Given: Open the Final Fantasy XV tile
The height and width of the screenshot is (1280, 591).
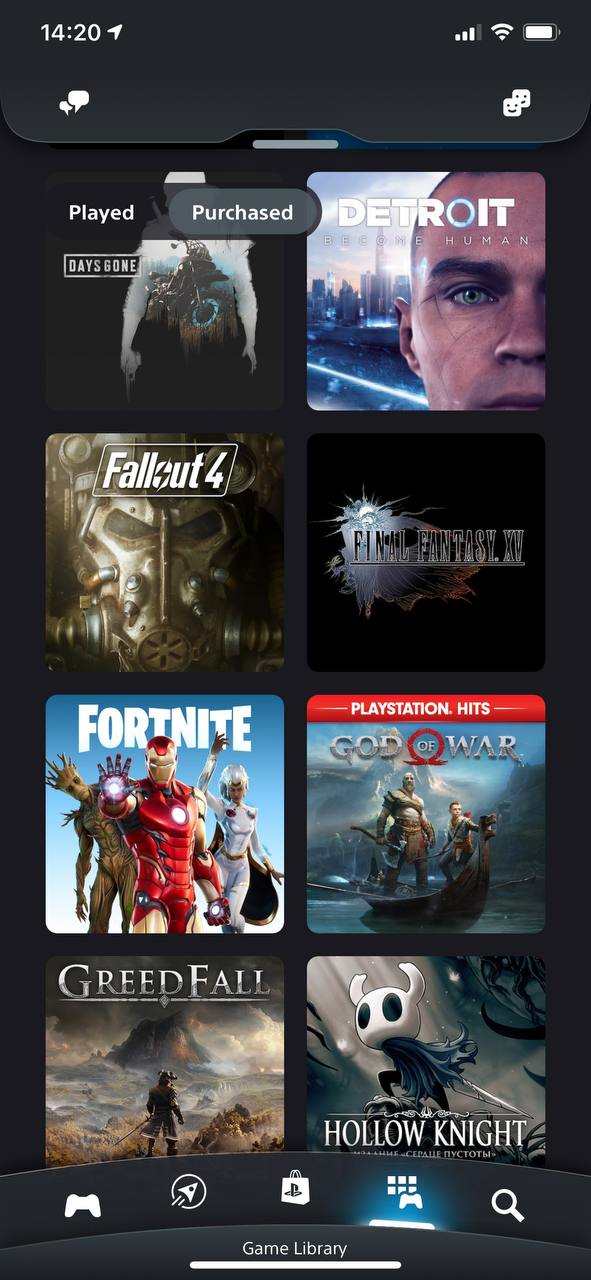Looking at the screenshot, I should click(426, 552).
